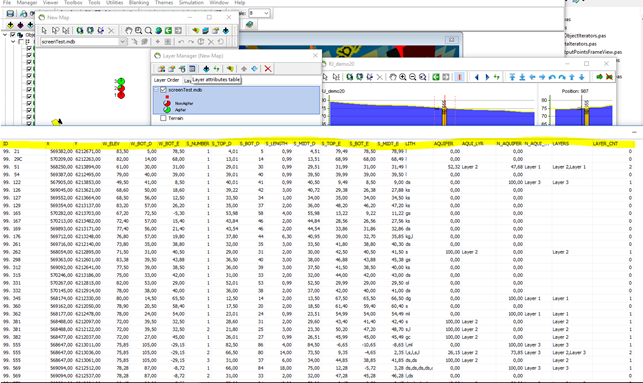
Task: Toggle the red vertical bar button in RJ_demo20 toolbar
Action: 459,77
